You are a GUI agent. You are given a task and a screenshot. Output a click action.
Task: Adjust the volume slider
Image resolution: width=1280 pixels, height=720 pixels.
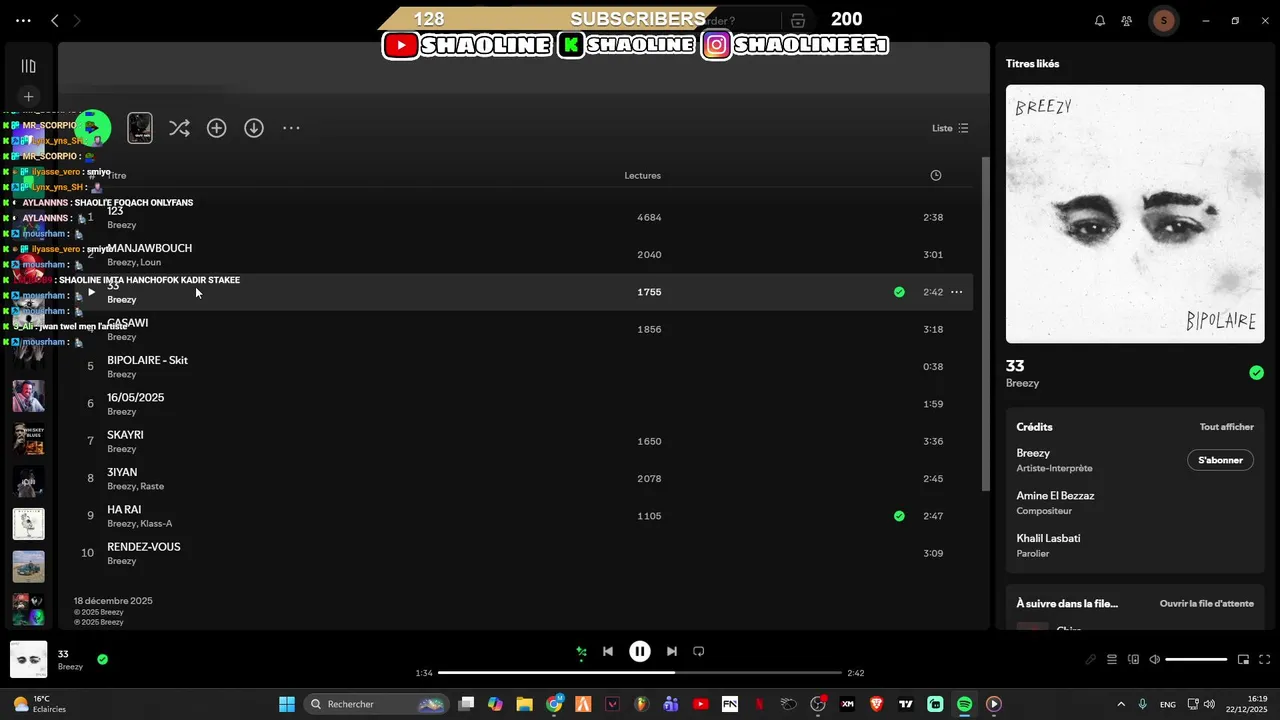pos(1196,660)
